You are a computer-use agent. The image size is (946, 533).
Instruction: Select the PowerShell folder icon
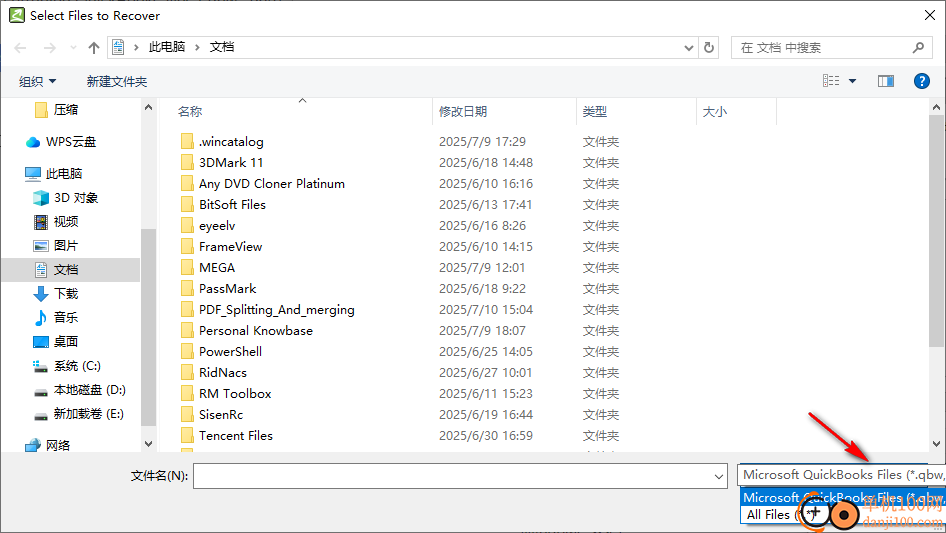tap(187, 352)
